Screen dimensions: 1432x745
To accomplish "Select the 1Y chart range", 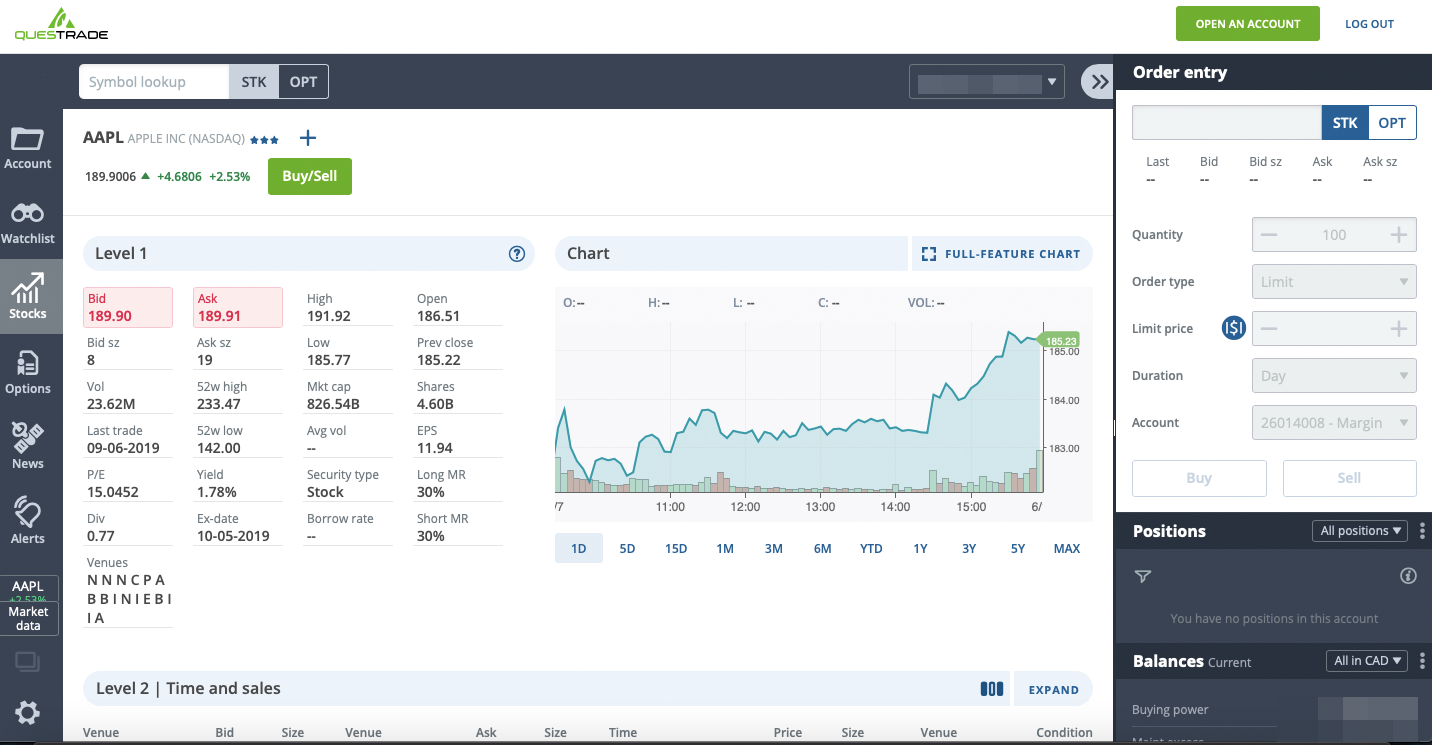I will (920, 548).
